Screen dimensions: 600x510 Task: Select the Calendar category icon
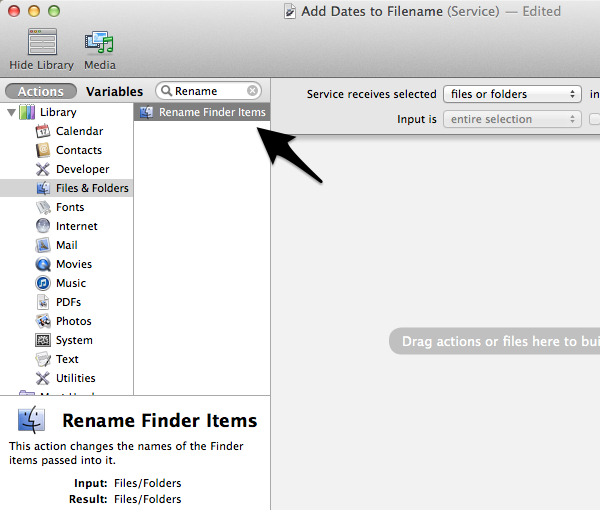(43, 131)
